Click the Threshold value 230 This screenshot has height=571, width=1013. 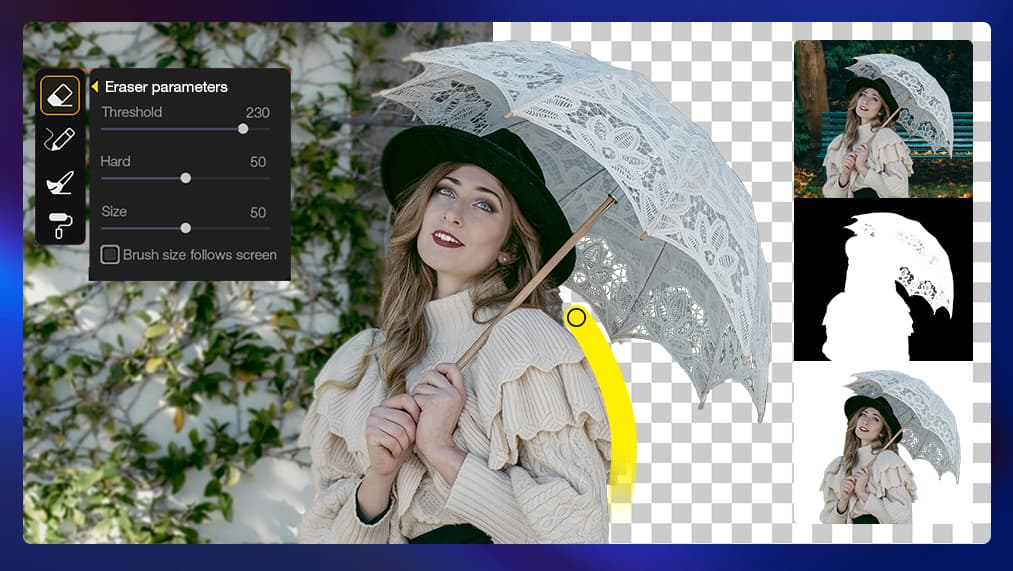click(257, 112)
